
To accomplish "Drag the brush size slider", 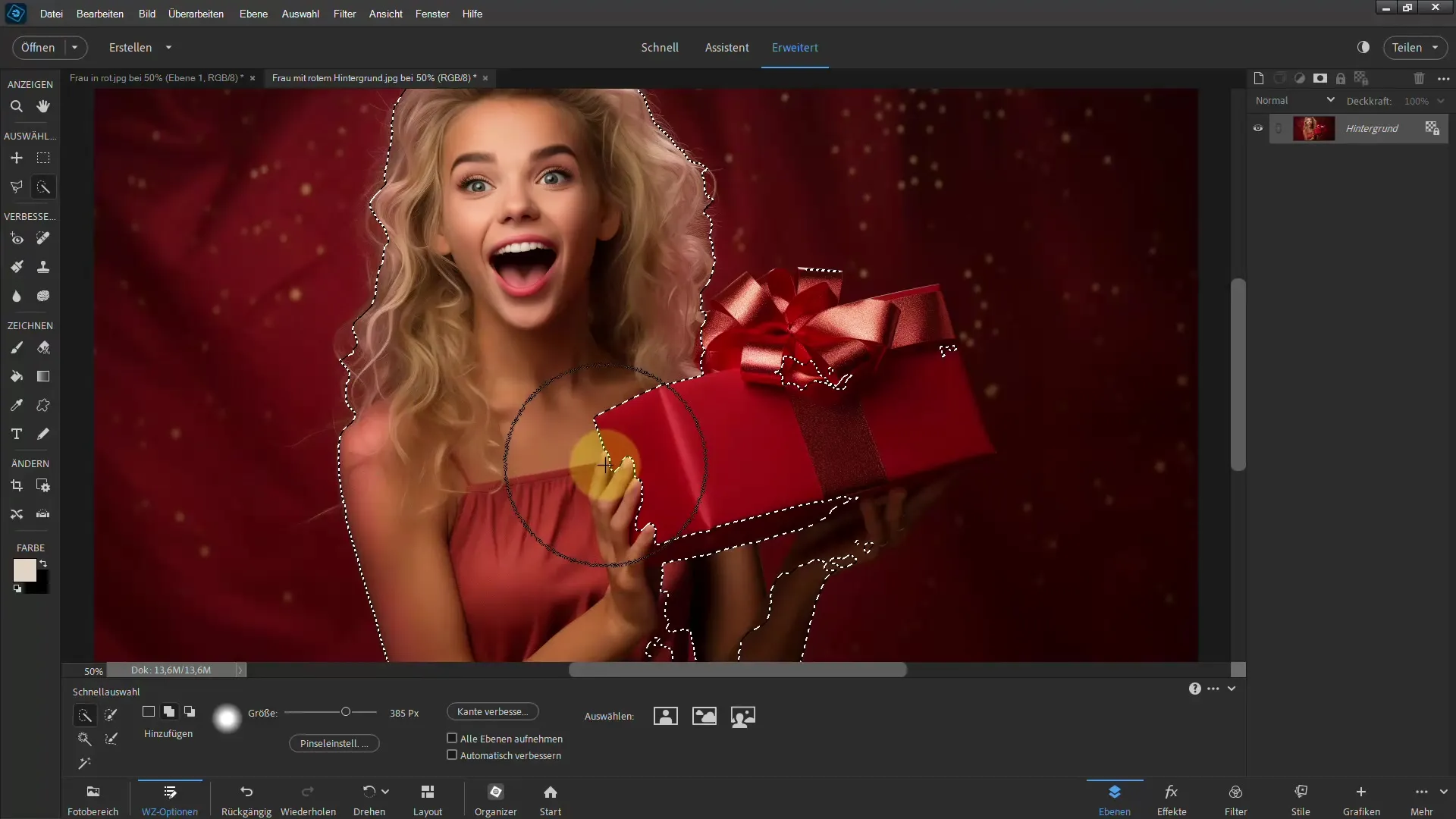I will [345, 712].
